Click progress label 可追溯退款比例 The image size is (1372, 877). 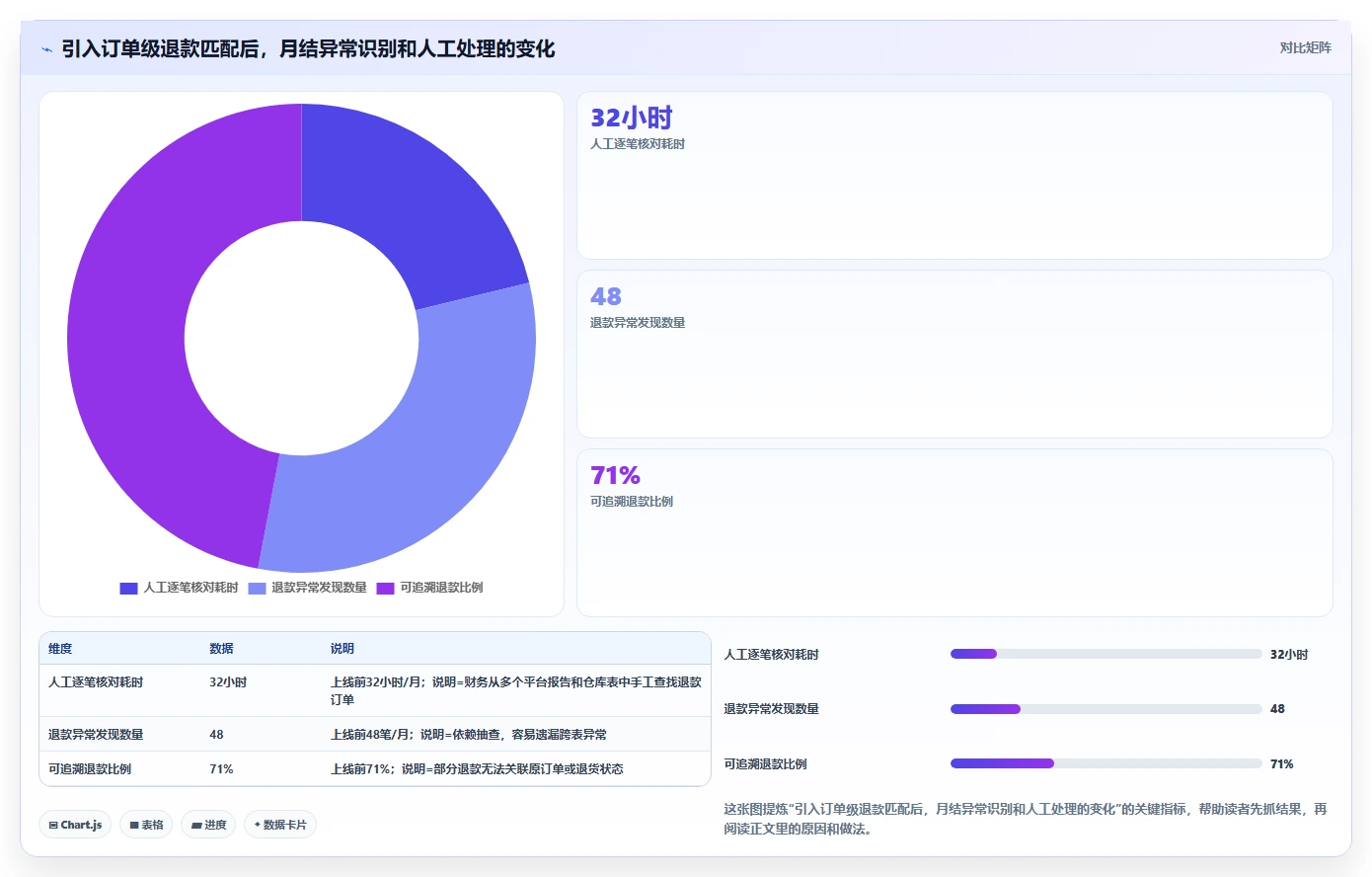point(765,764)
